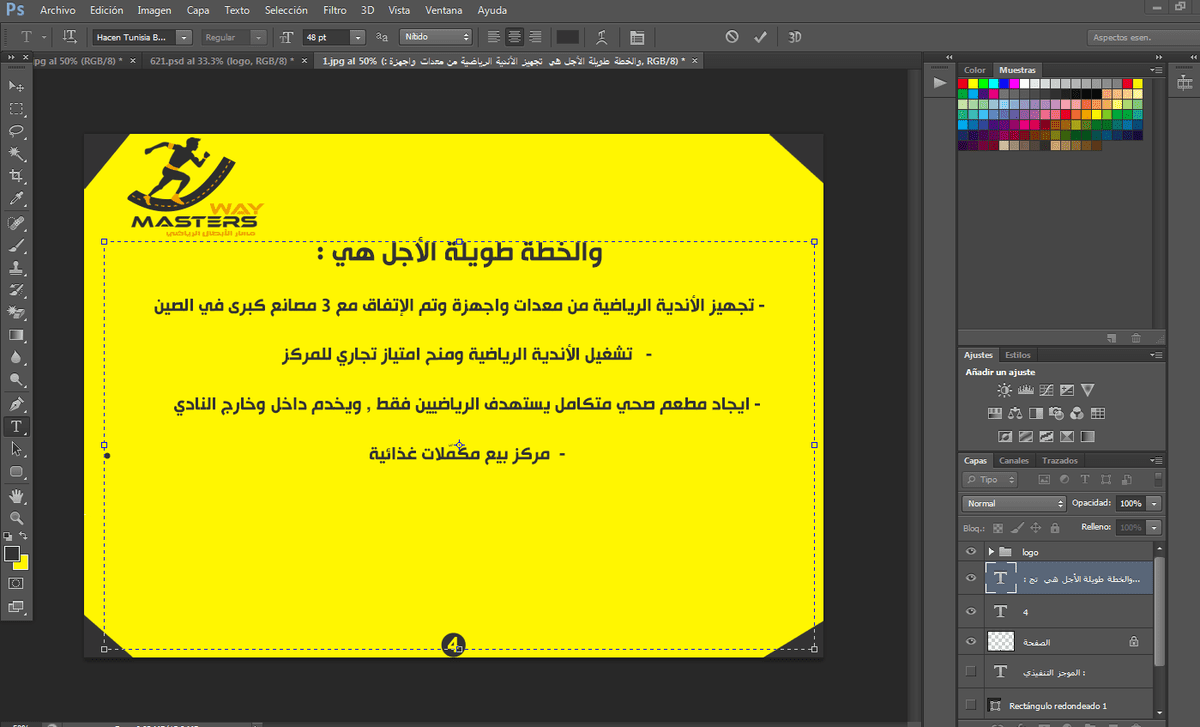
Task: Open the Archivo menu
Action: (58, 9)
